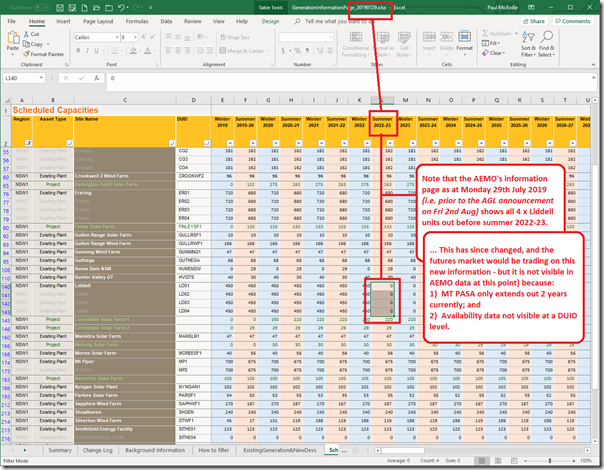Image resolution: width=604 pixels, height=470 pixels.
Task: Collapse the ribbon with the chevron
Action: click(593, 65)
